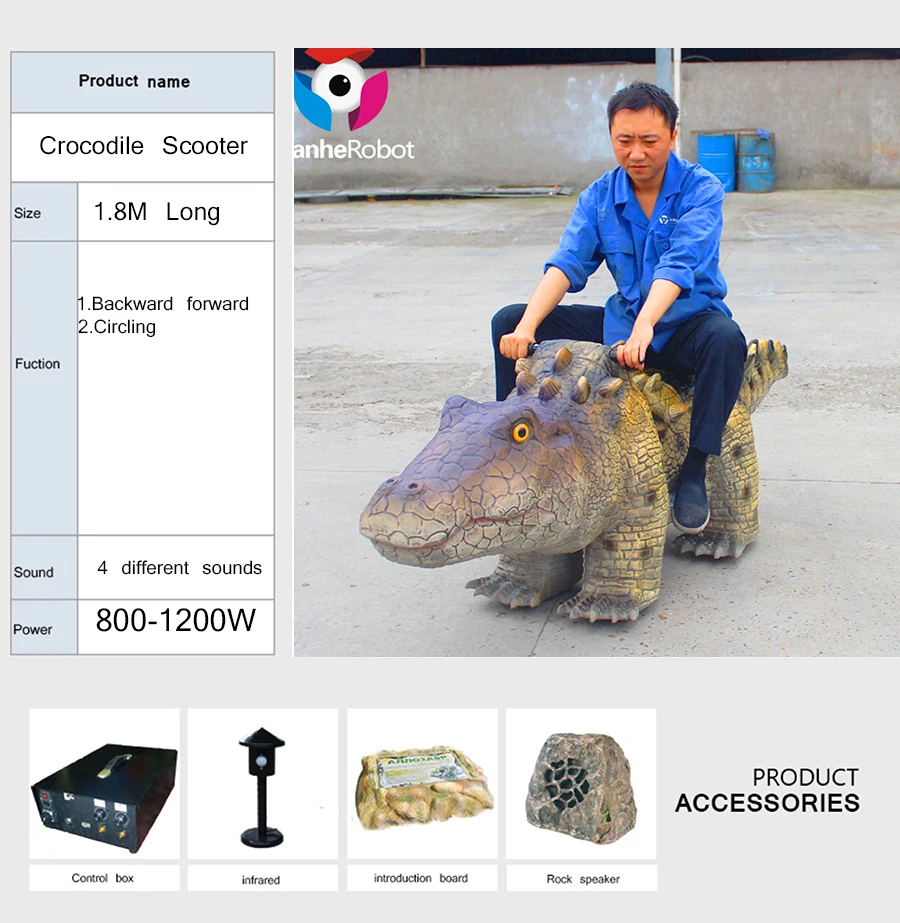
Task: Select the Crocodile Scooter title text
Action: pos(143,146)
